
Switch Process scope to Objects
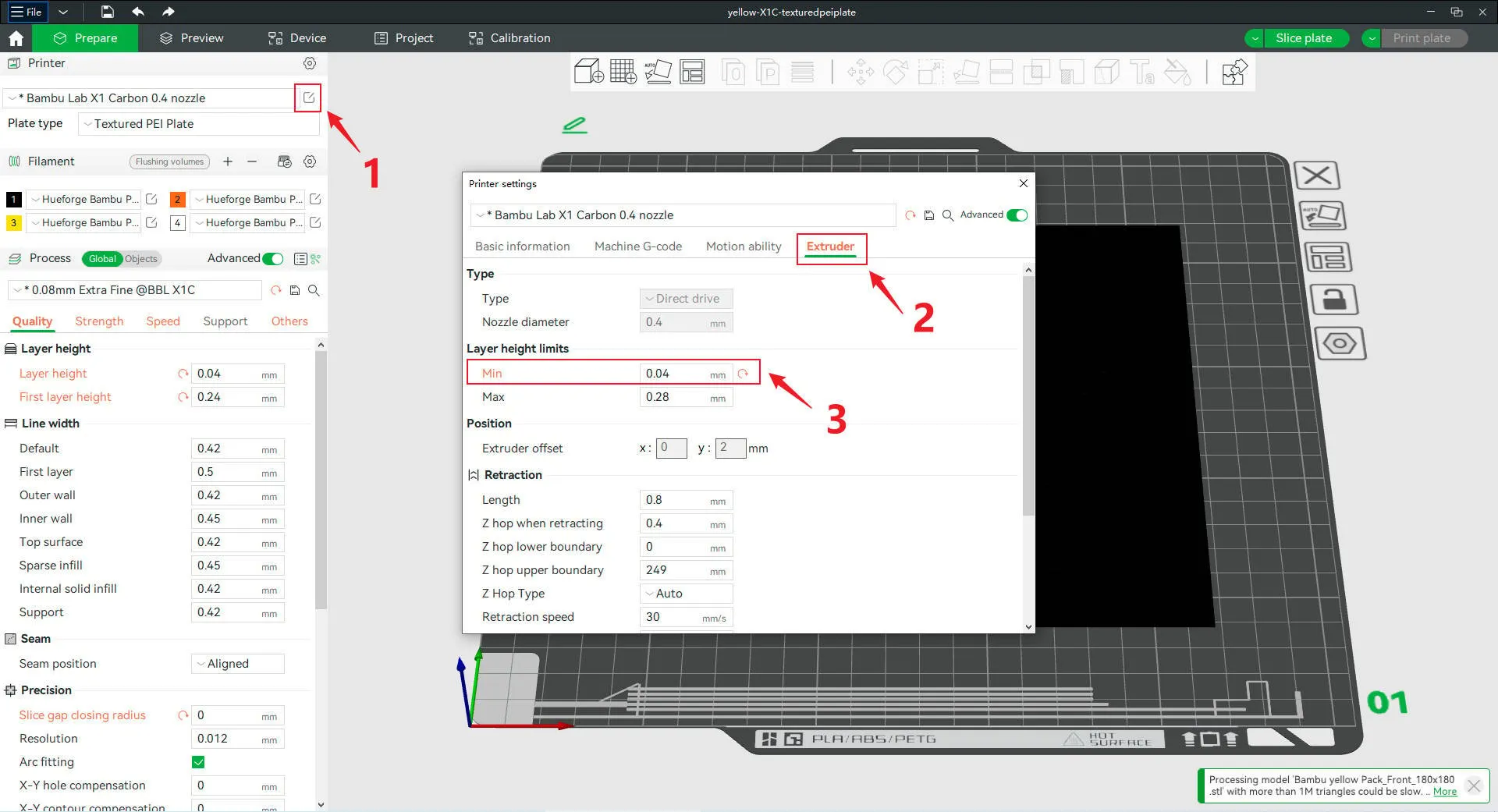tap(140, 259)
